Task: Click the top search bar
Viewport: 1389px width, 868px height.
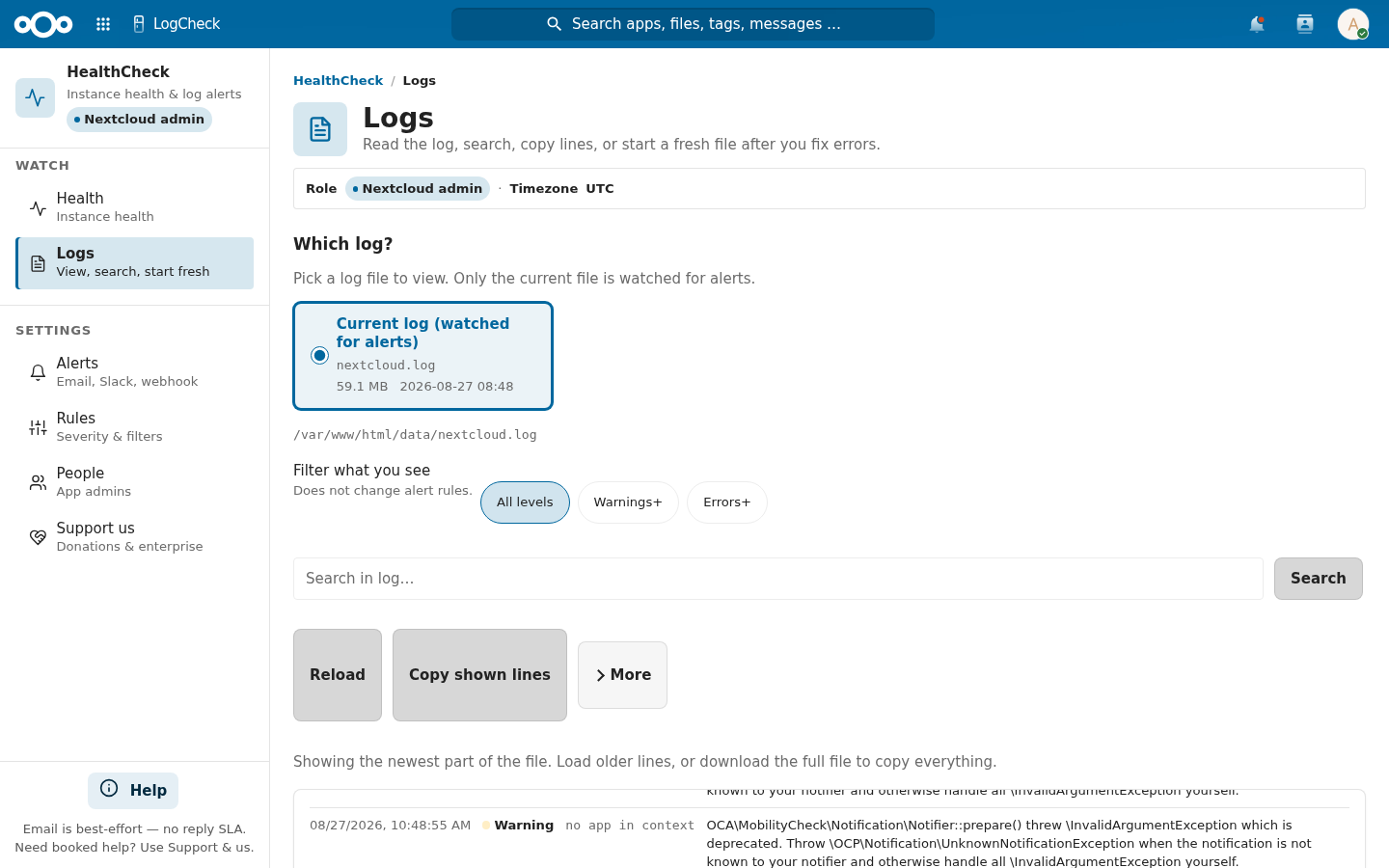Action: click(x=693, y=24)
